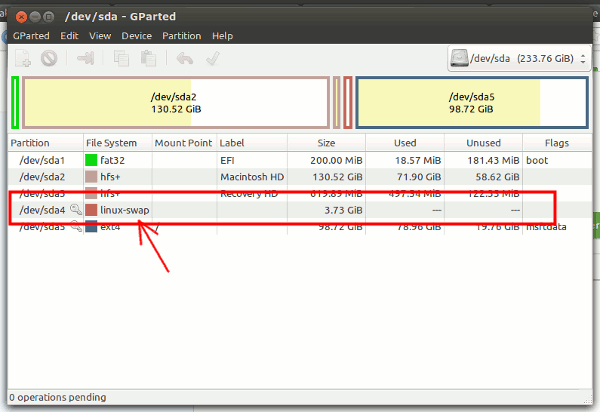
Task: Select the red linux-swap sliver in disk map
Action: click(347, 103)
